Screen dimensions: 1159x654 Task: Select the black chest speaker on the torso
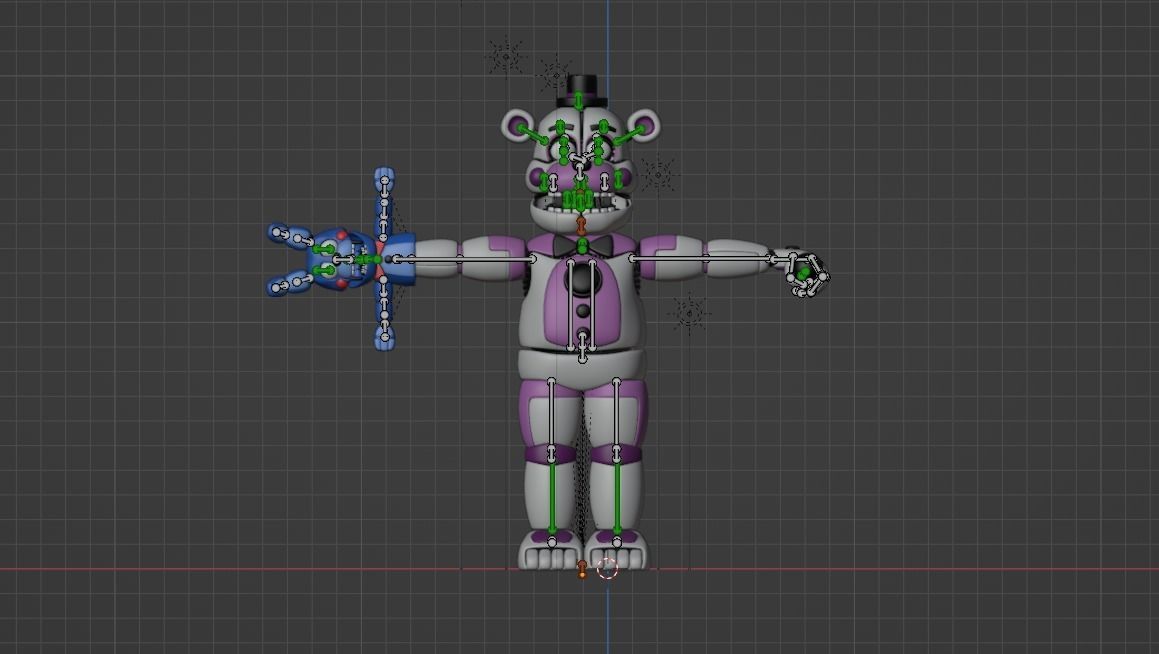(584, 279)
